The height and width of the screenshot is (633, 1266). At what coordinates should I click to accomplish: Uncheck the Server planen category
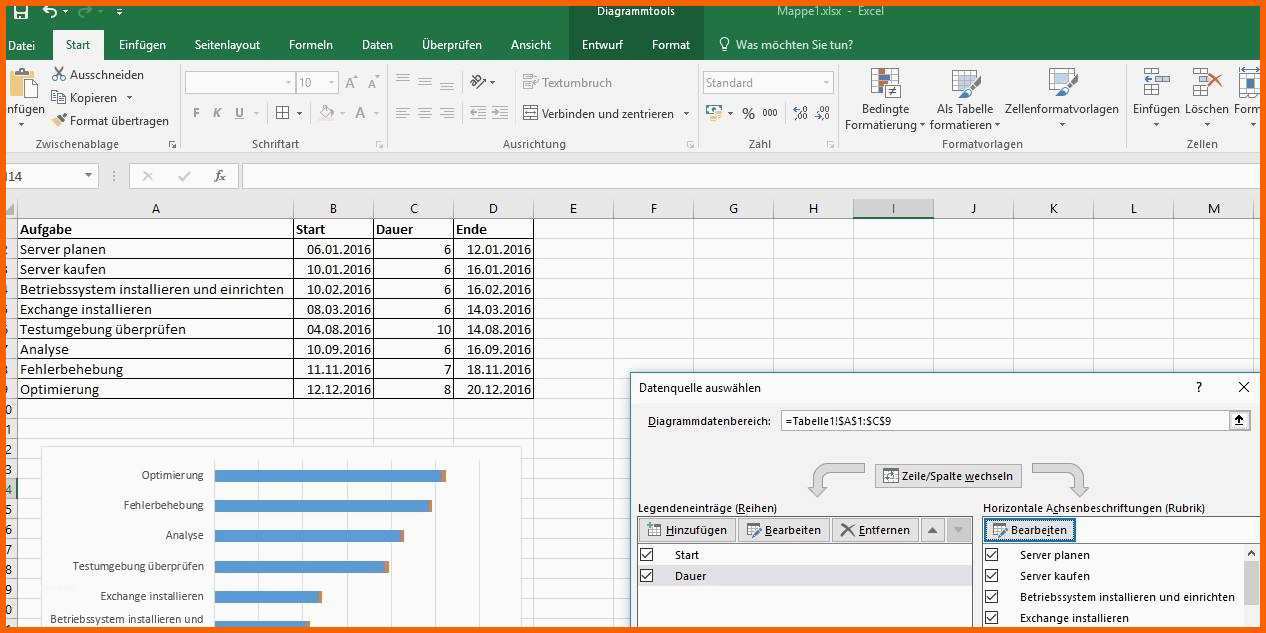[x=992, y=554]
